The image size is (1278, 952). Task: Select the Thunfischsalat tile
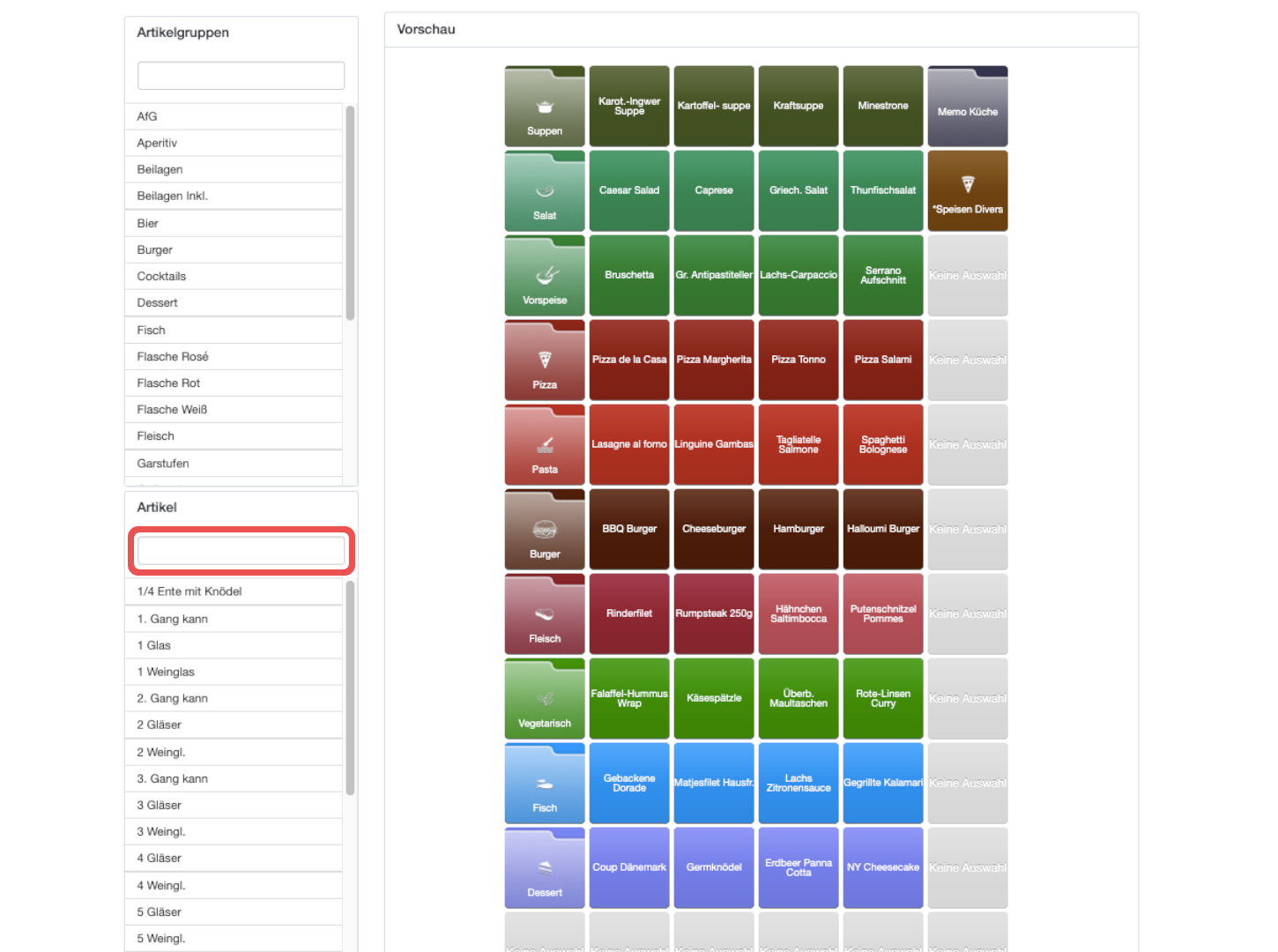tap(883, 190)
